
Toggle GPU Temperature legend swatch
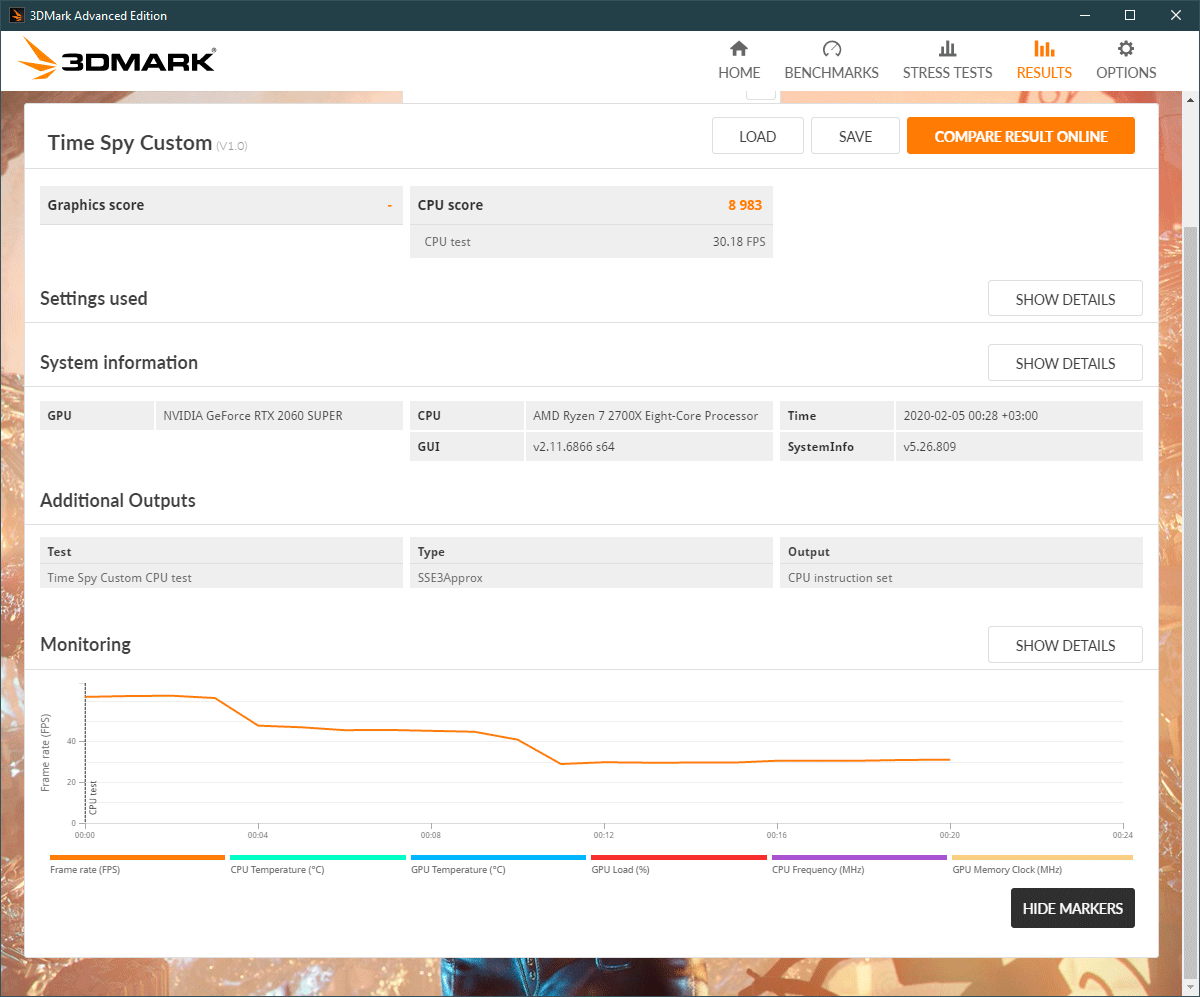[498, 857]
